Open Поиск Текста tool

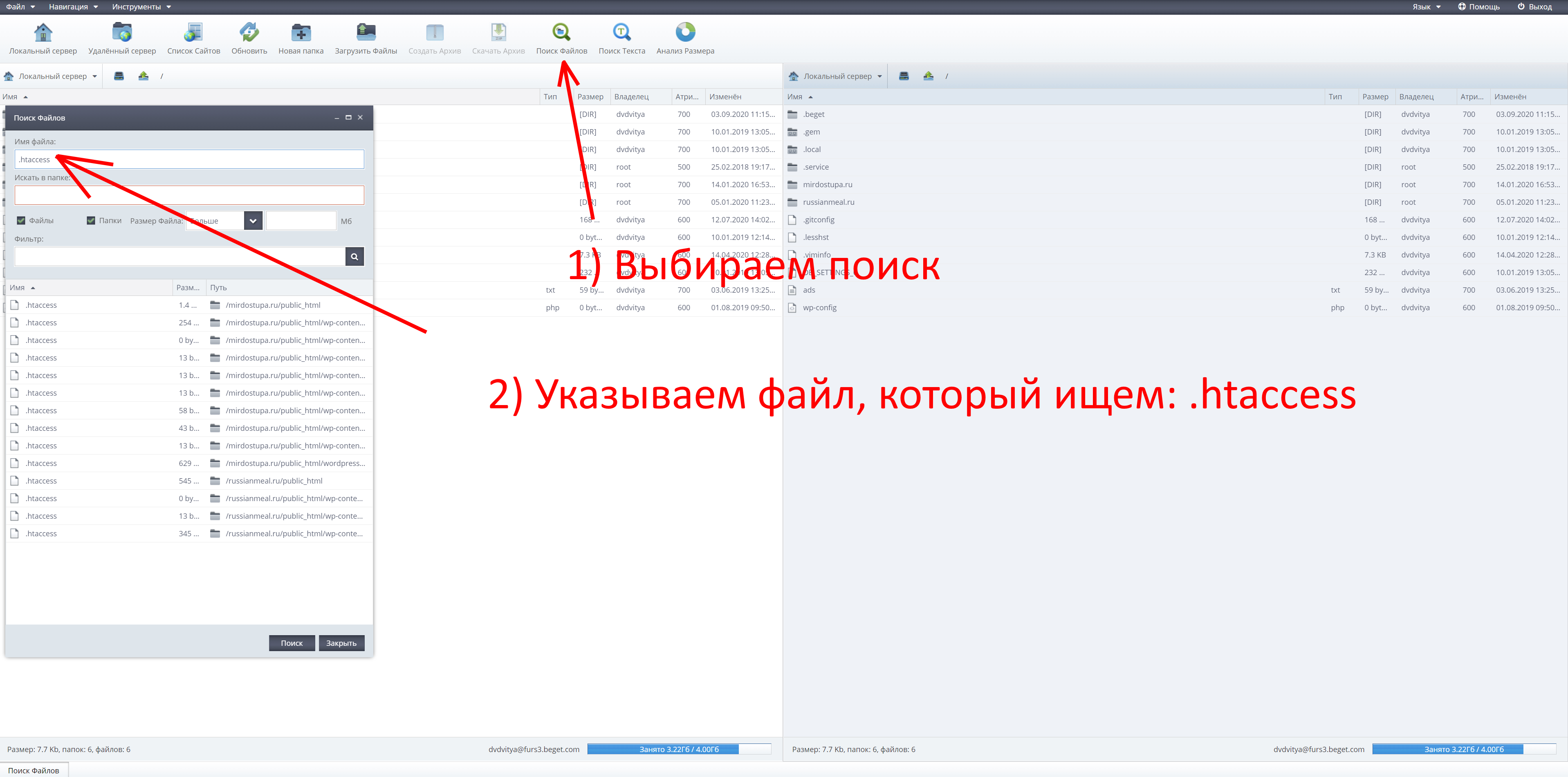[621, 32]
